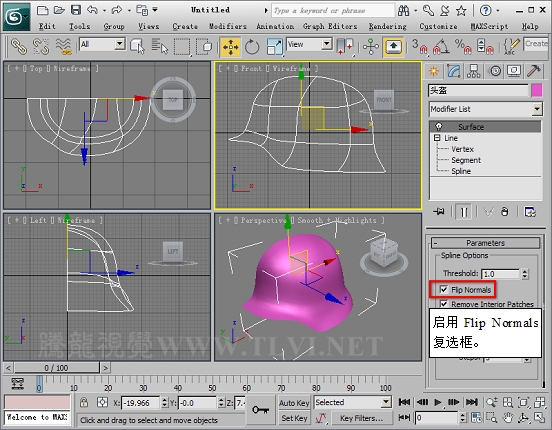Screen dimensions: 552x430
Task: Open the Key Filters button
Action: [x=361, y=418]
